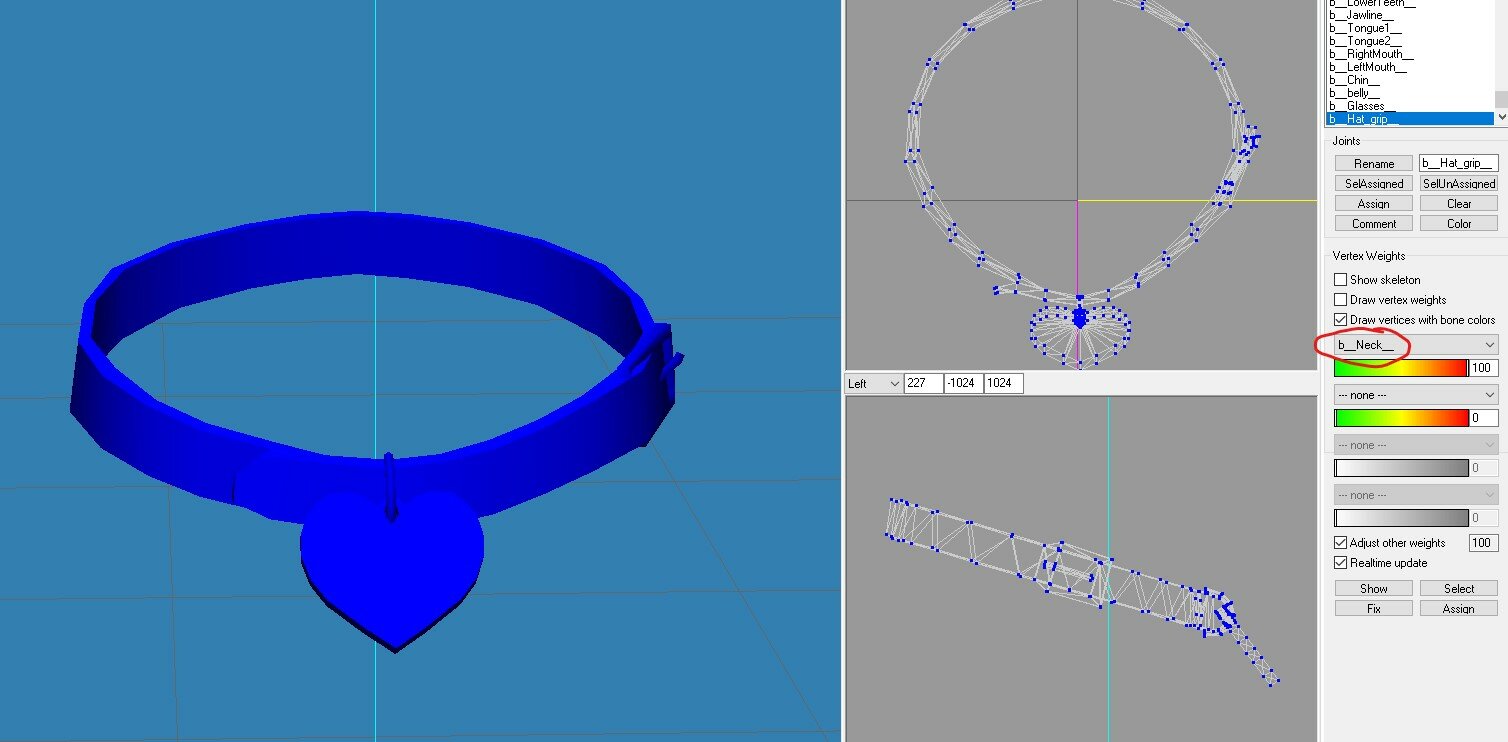
Task: Click the b__Neck__ weight gradient slider
Action: coord(1400,368)
